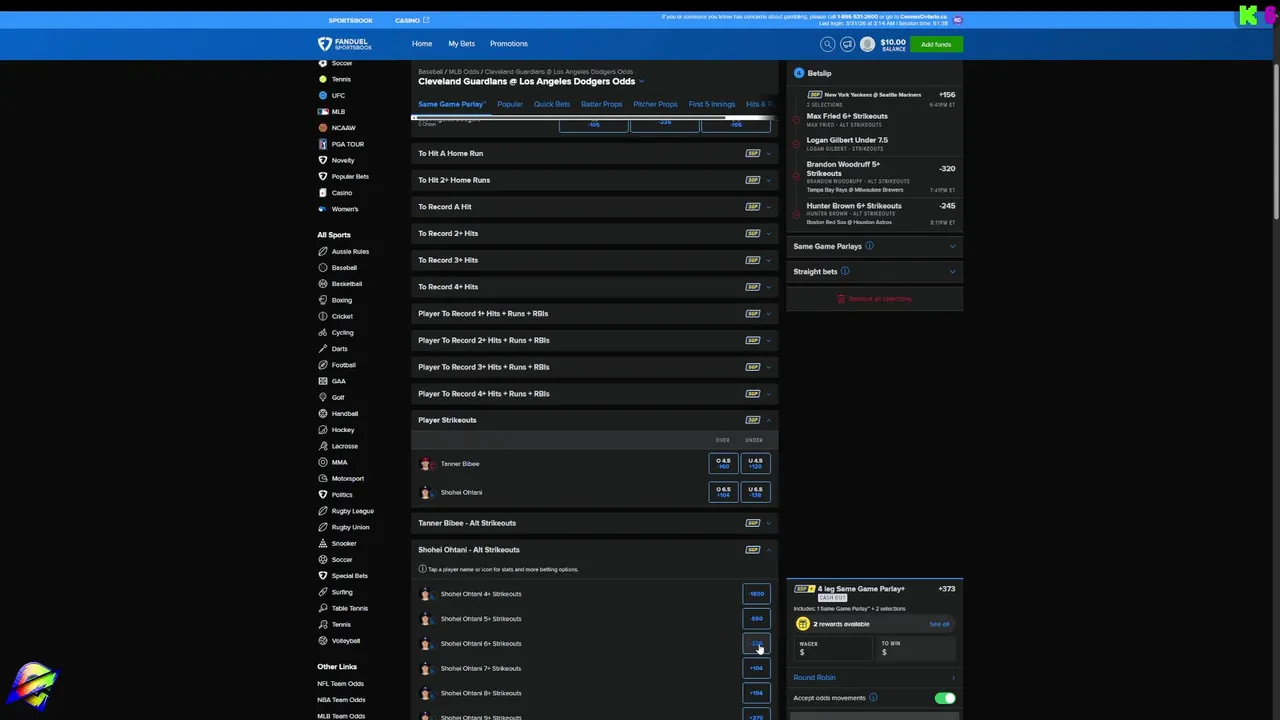This screenshot has height=720, width=1280.
Task: Toggle Accept odds movements switch
Action: point(944,698)
